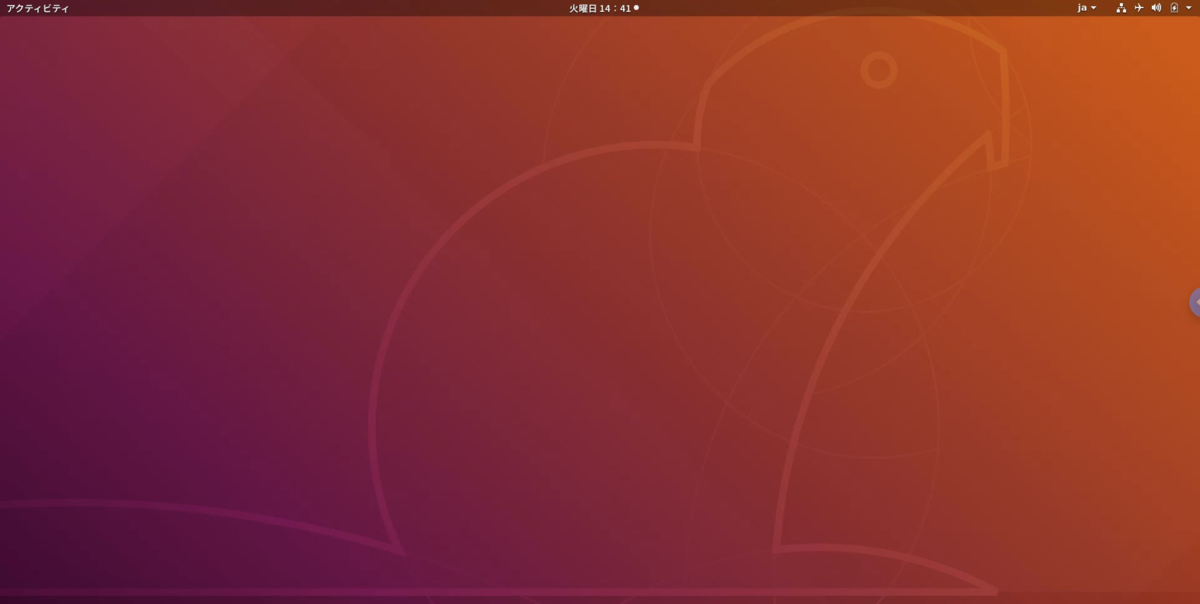Open the clock showing 火曜日 14:41
Image resolution: width=1200 pixels, height=604 pixels.
(603, 8)
